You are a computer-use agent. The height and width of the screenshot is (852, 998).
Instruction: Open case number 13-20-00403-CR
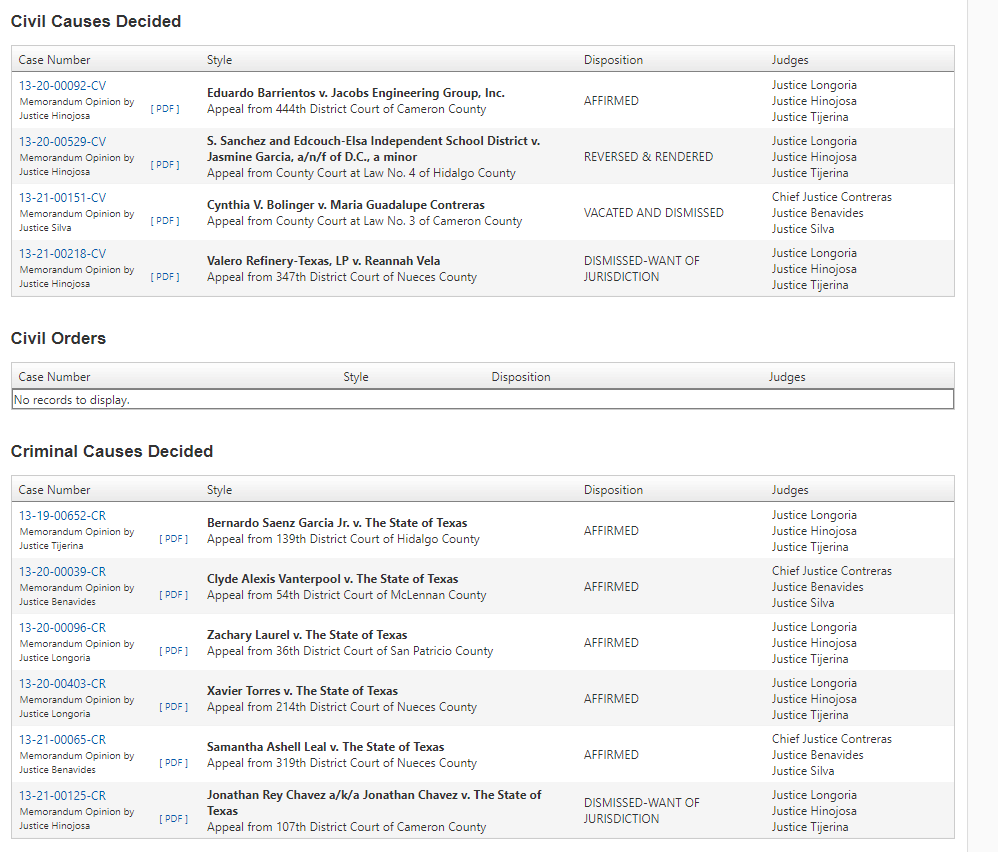click(62, 684)
